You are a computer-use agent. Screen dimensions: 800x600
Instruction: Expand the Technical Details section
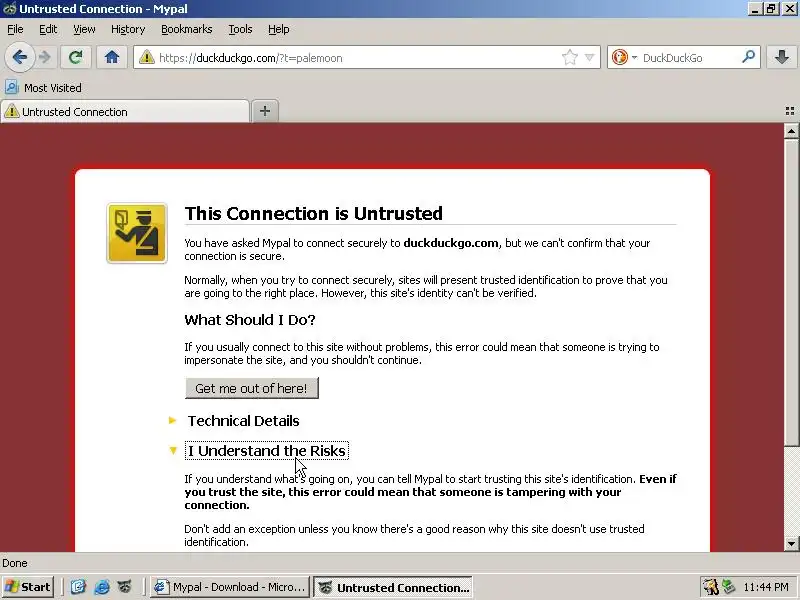point(243,421)
